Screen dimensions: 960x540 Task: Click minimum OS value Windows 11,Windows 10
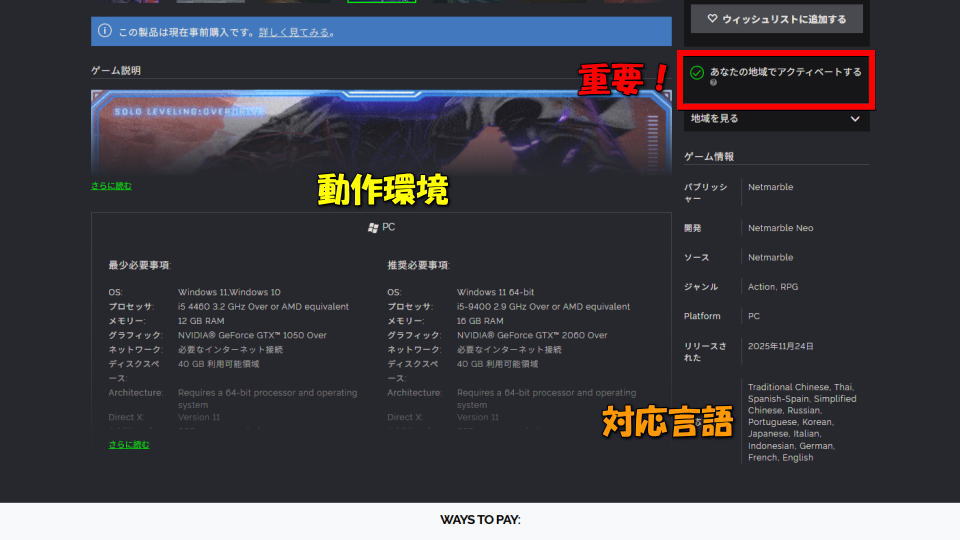tap(229, 292)
